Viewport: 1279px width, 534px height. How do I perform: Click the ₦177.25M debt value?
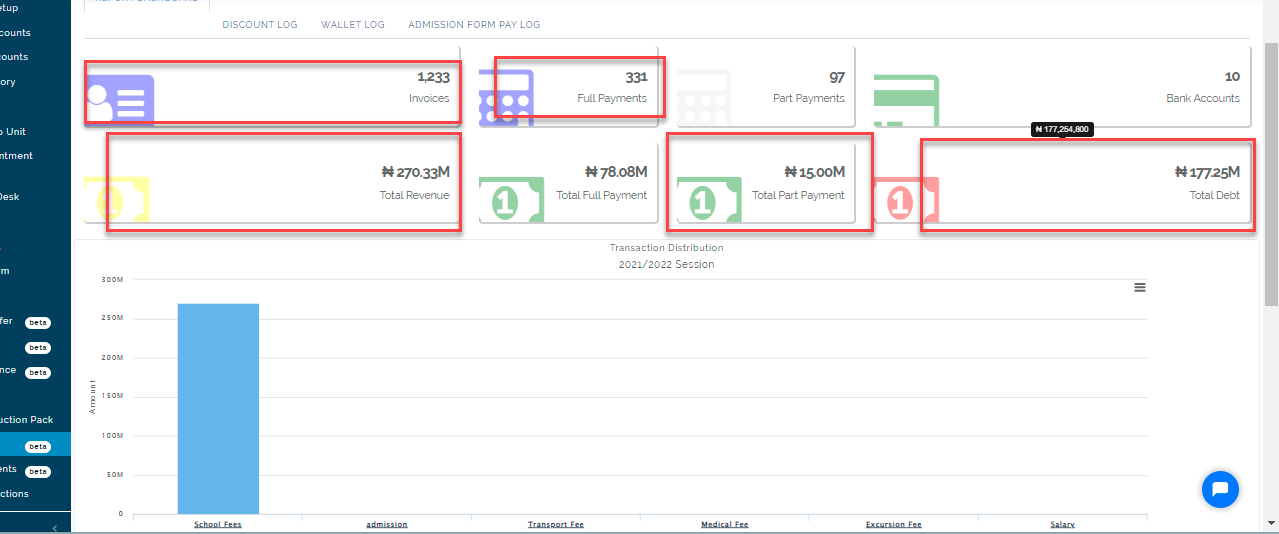pos(1208,172)
